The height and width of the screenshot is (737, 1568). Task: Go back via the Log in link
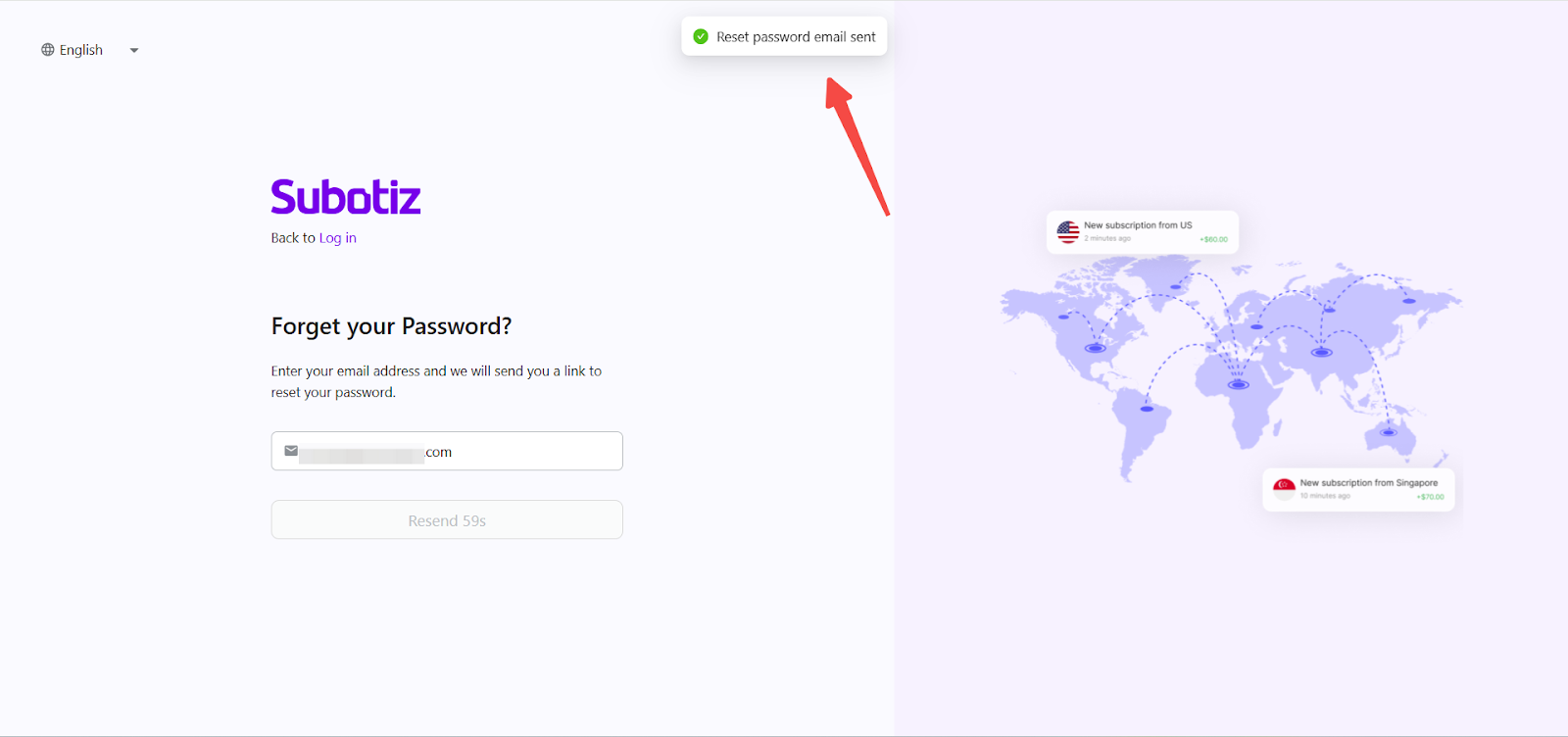pyautogui.click(x=337, y=238)
